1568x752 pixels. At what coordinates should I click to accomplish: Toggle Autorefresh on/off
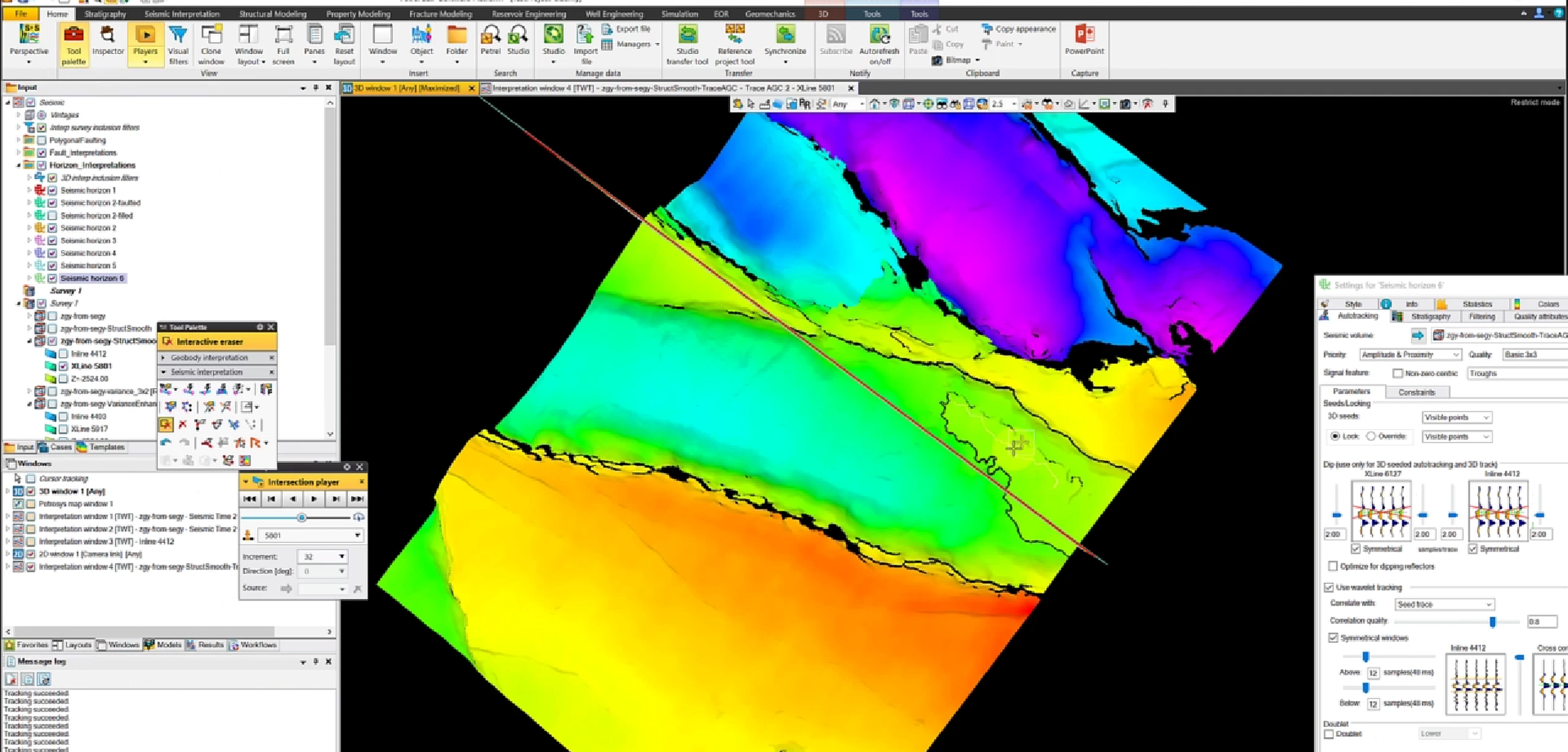click(880, 45)
